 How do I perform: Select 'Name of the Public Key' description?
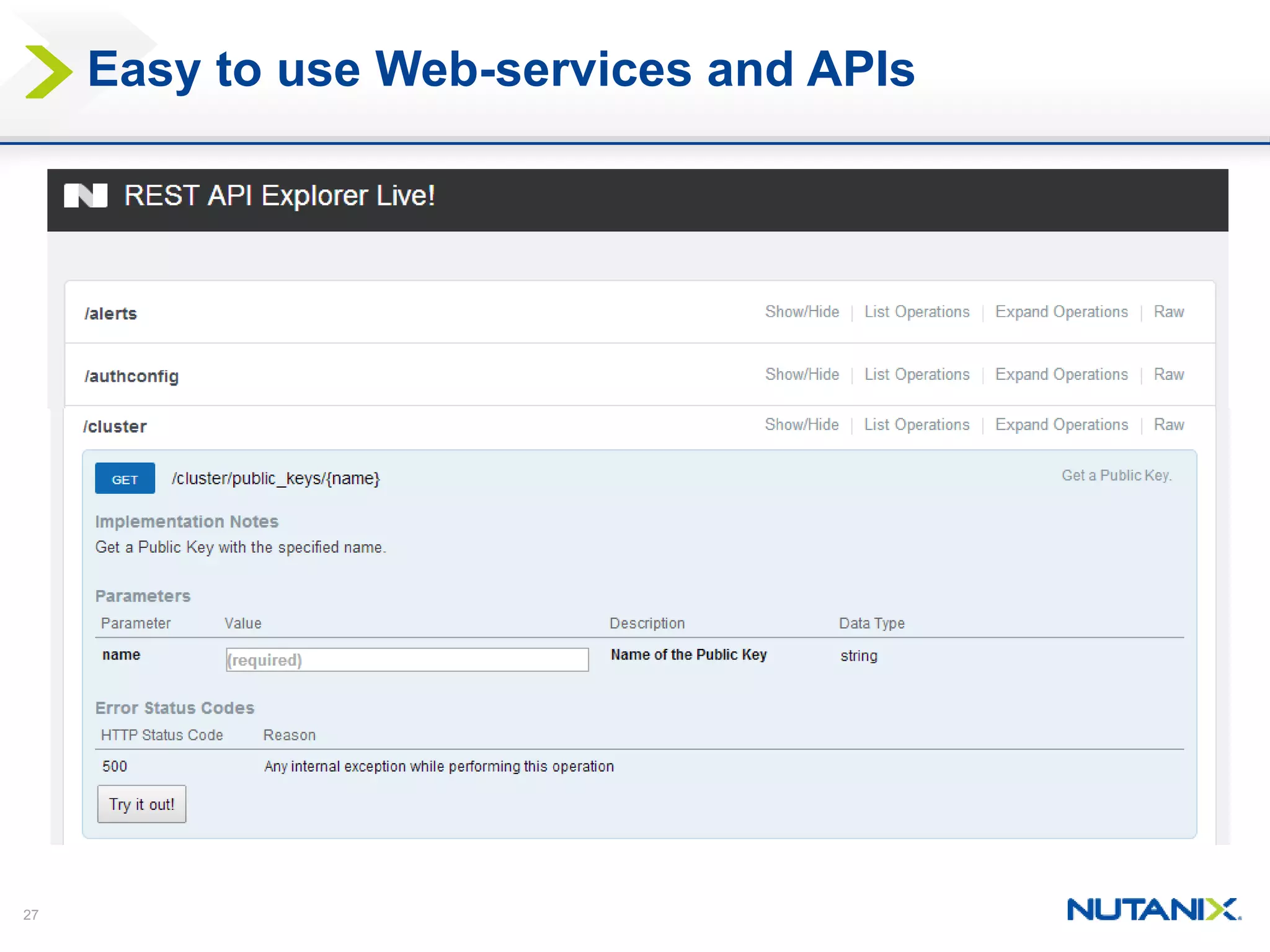click(x=689, y=655)
